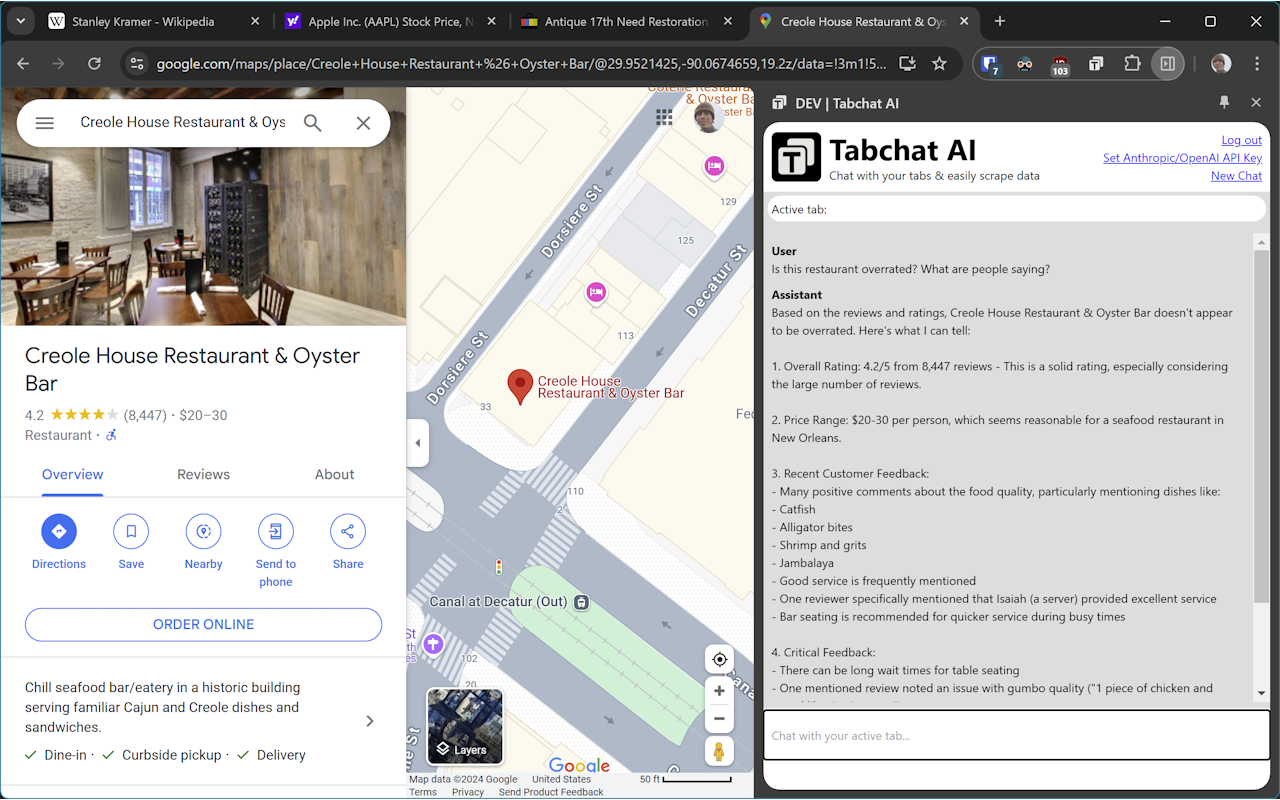1280x800 pixels.
Task: Open the Google Maps hamburger menu
Action: tap(44, 123)
